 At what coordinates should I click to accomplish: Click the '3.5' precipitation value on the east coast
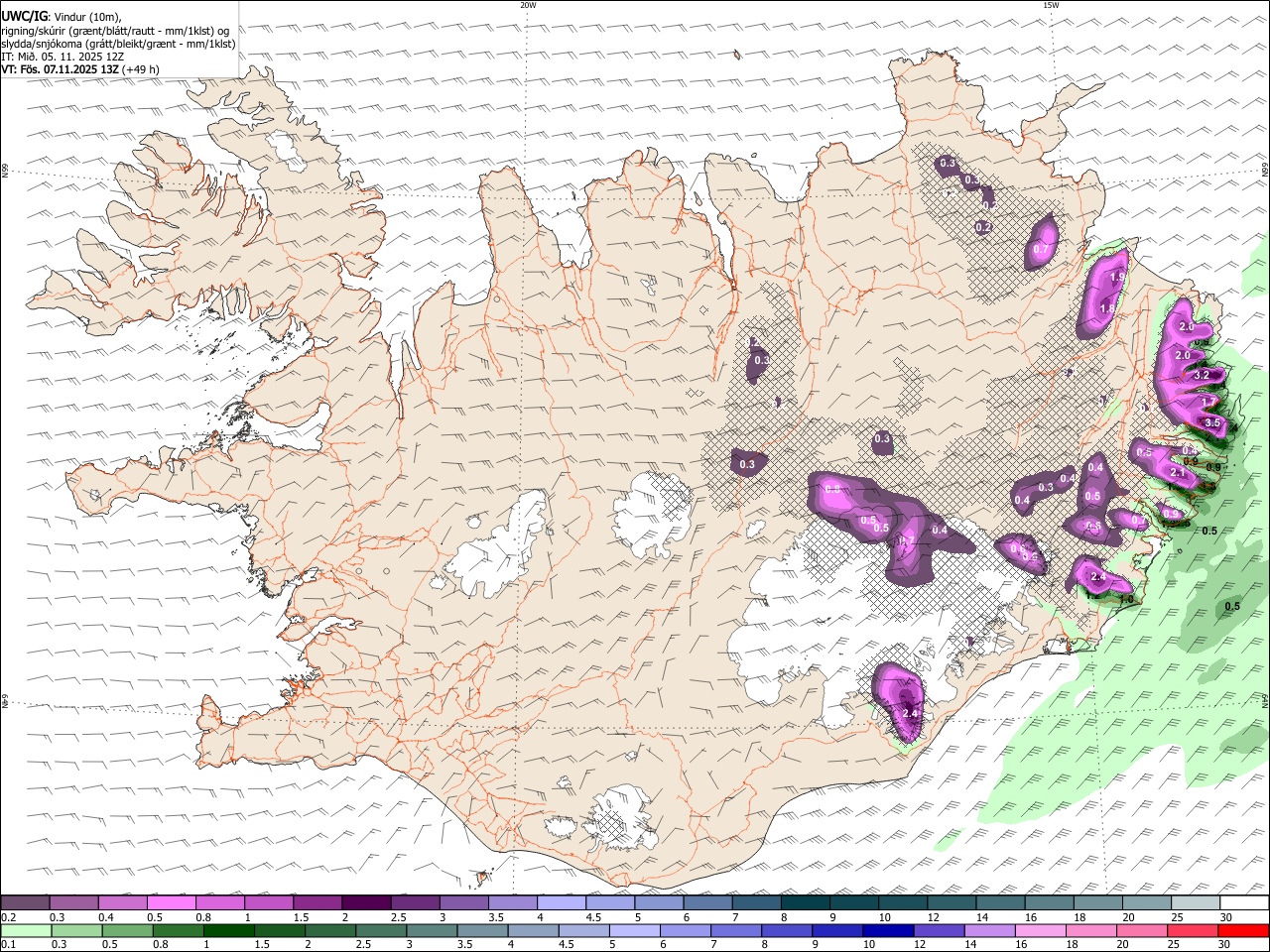[x=1212, y=423]
